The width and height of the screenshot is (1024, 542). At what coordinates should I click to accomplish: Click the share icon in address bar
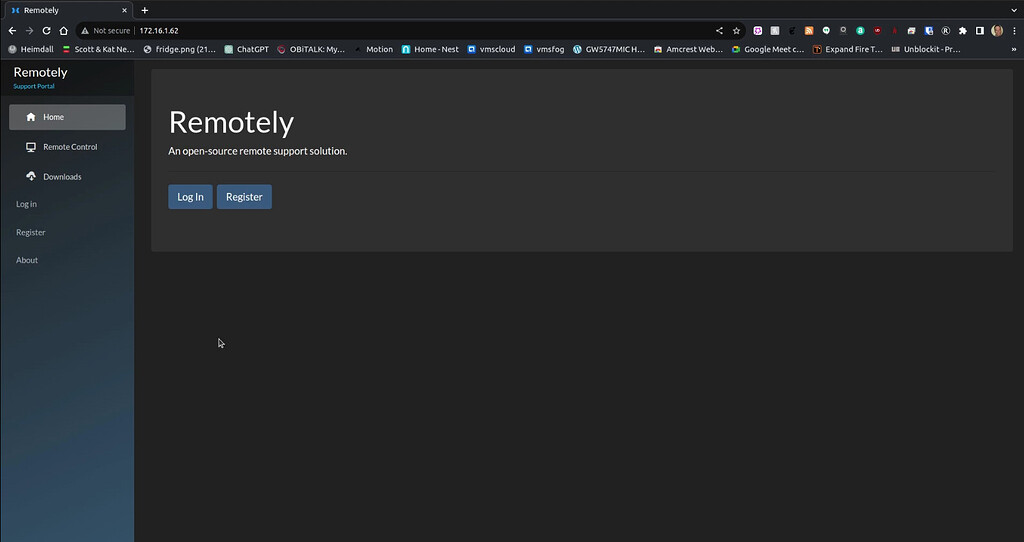(x=719, y=31)
